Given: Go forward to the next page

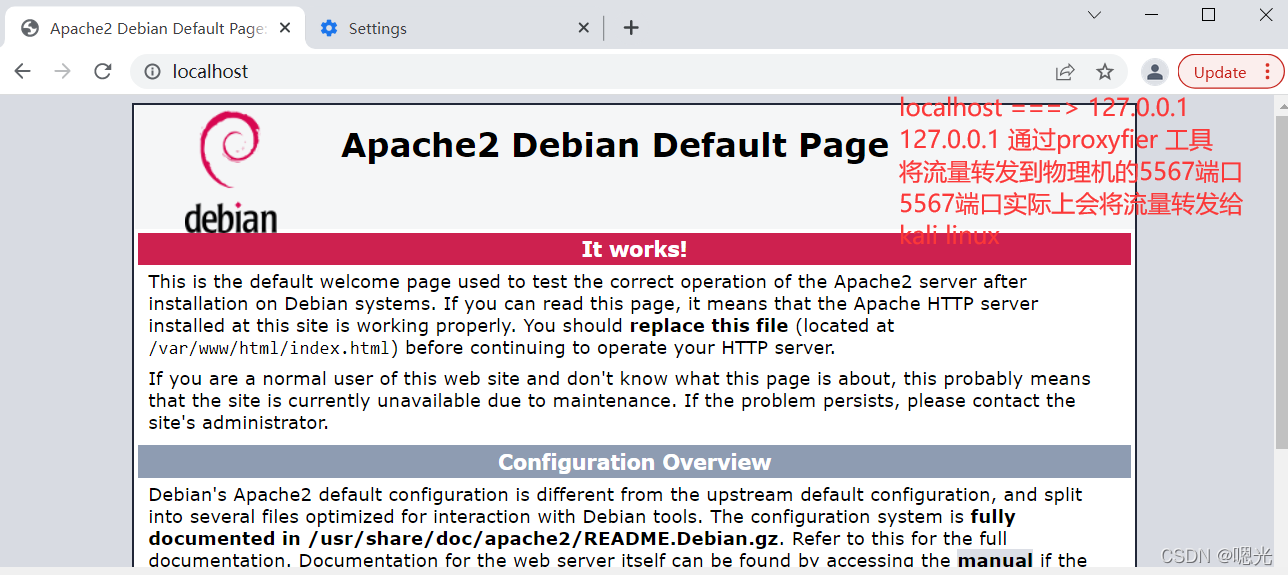Looking at the screenshot, I should (x=63, y=71).
